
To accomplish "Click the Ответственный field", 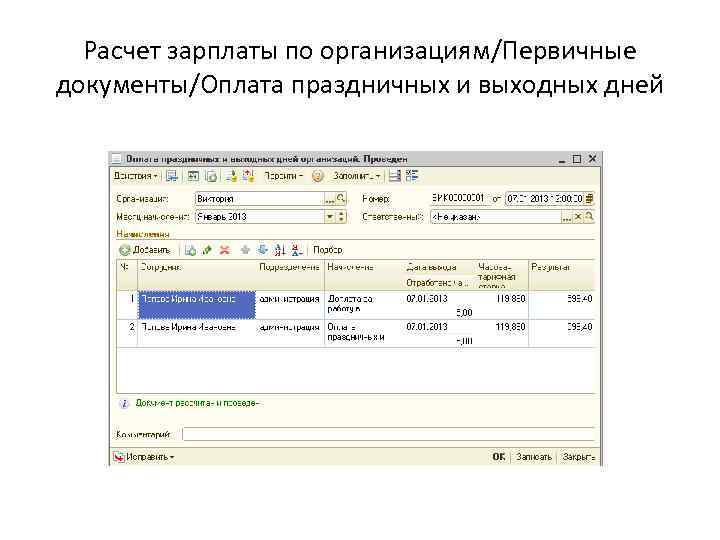I will click(x=495, y=217).
